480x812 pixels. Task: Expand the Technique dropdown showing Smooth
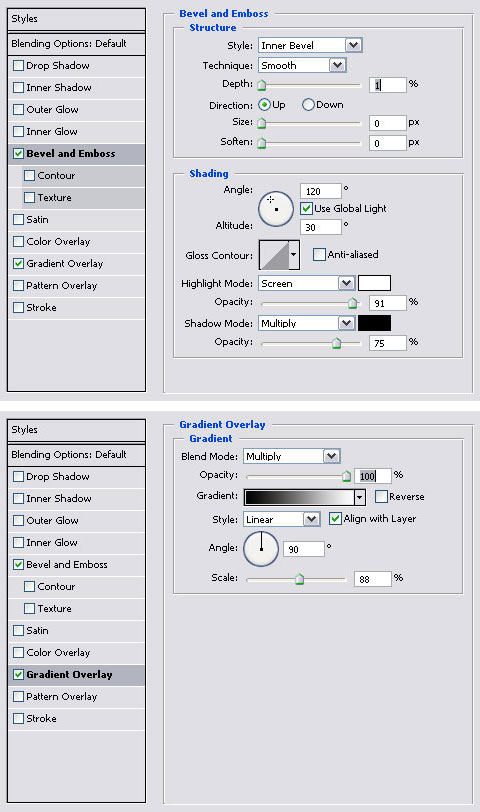coord(302,65)
